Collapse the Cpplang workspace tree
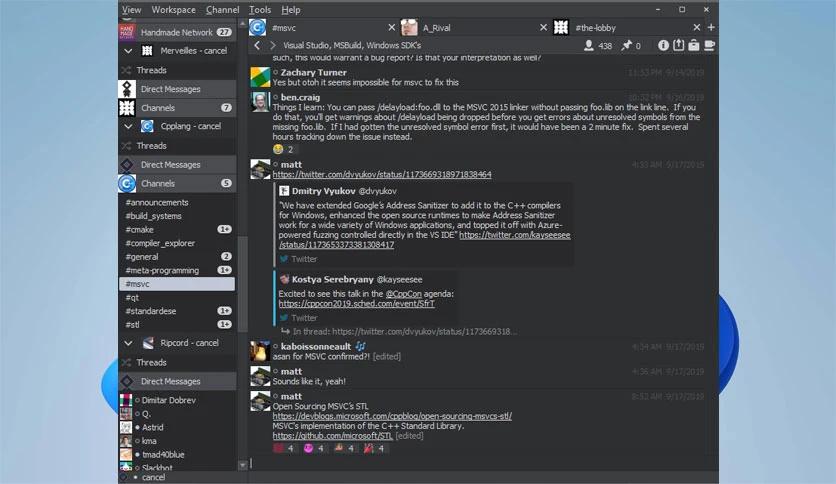 (128, 126)
